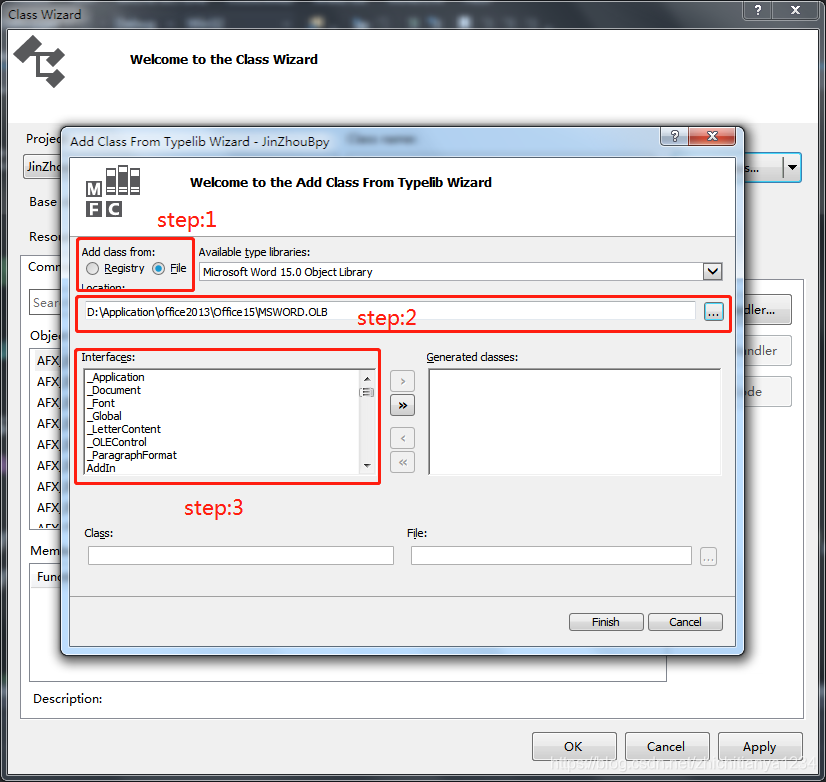Click Interfaces list scroll up arrow
The width and height of the screenshot is (826, 782).
[x=367, y=379]
